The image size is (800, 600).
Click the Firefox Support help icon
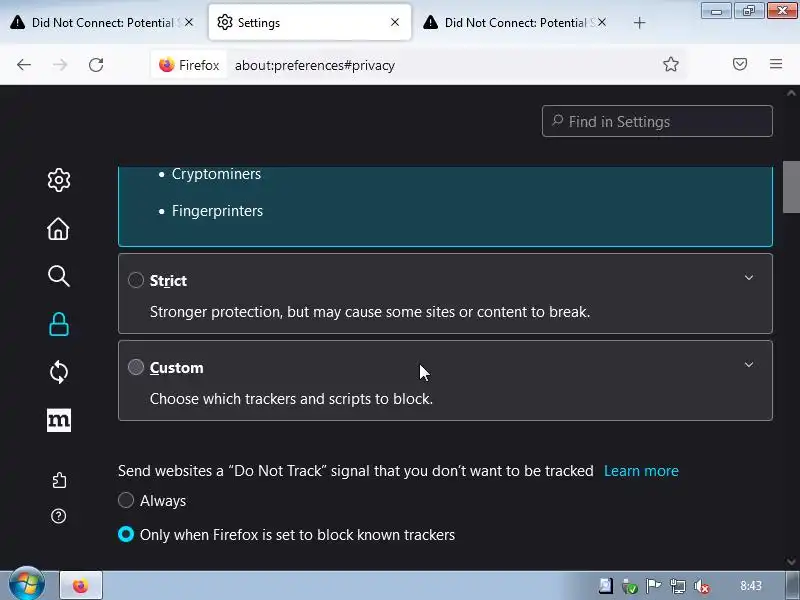59,516
